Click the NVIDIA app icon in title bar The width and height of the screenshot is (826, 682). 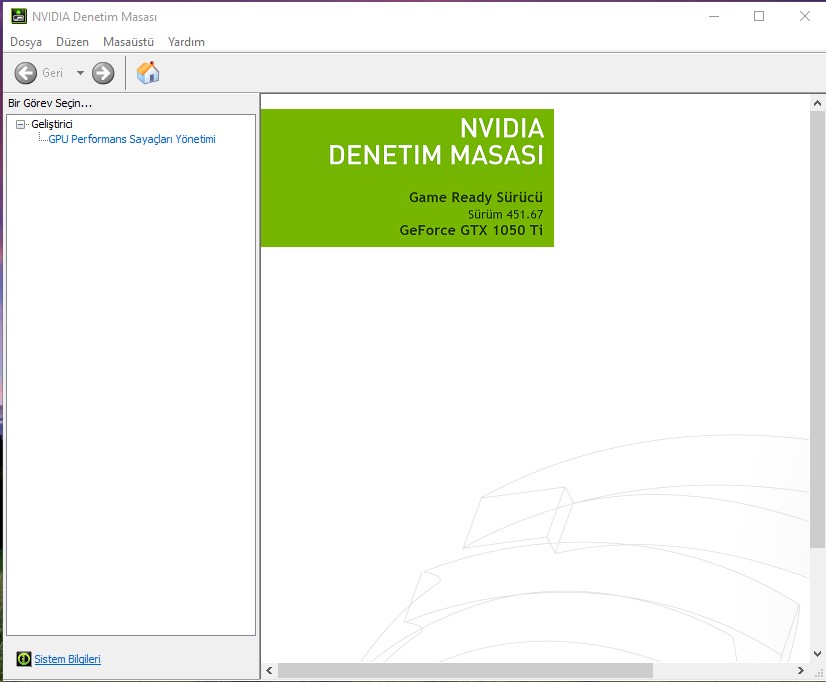(19, 16)
